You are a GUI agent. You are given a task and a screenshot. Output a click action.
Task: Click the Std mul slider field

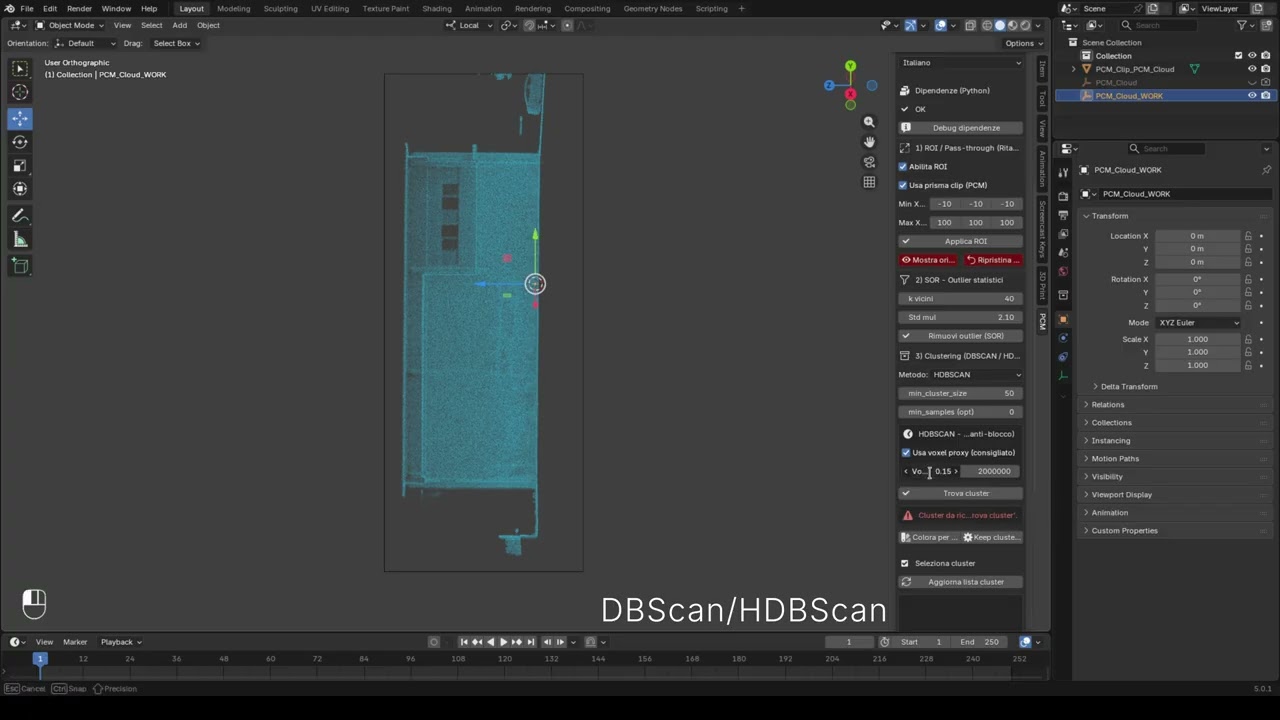pos(961,317)
